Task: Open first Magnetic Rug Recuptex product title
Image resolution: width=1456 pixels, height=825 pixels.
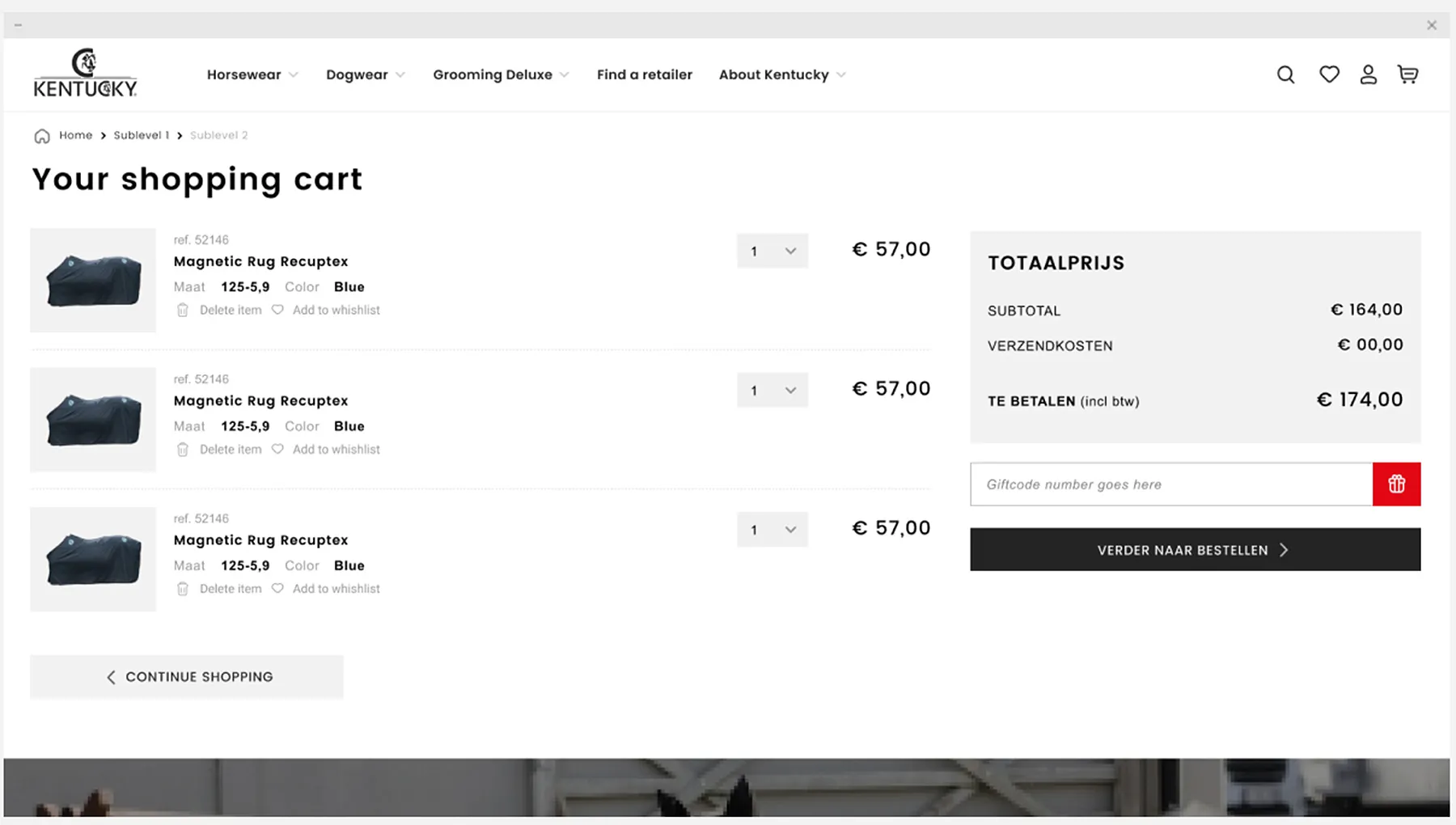Action: pyautogui.click(x=260, y=261)
